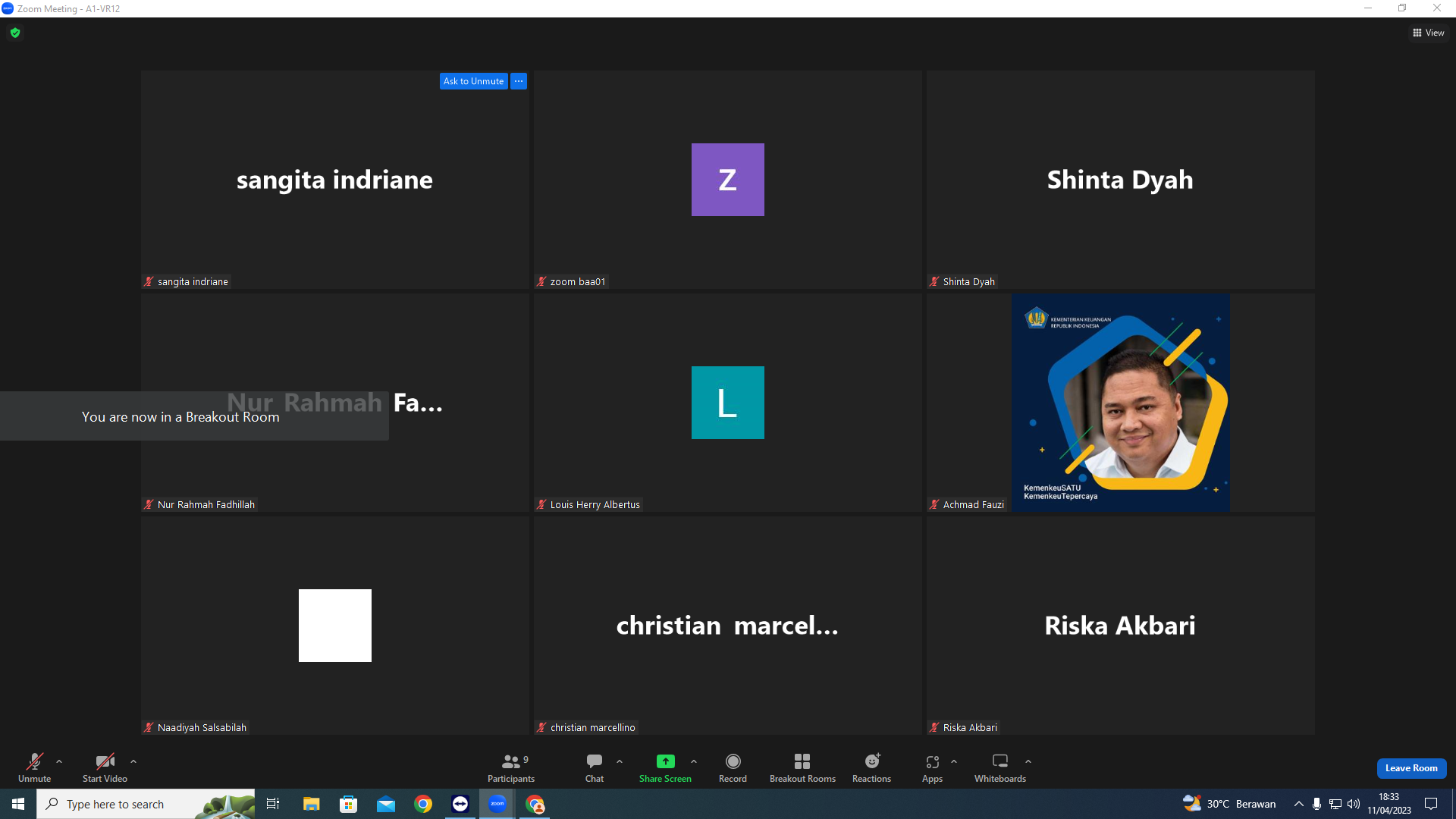Expand audio settings arrow beside Unmute
Screen dimensions: 1456x819
[x=59, y=761]
